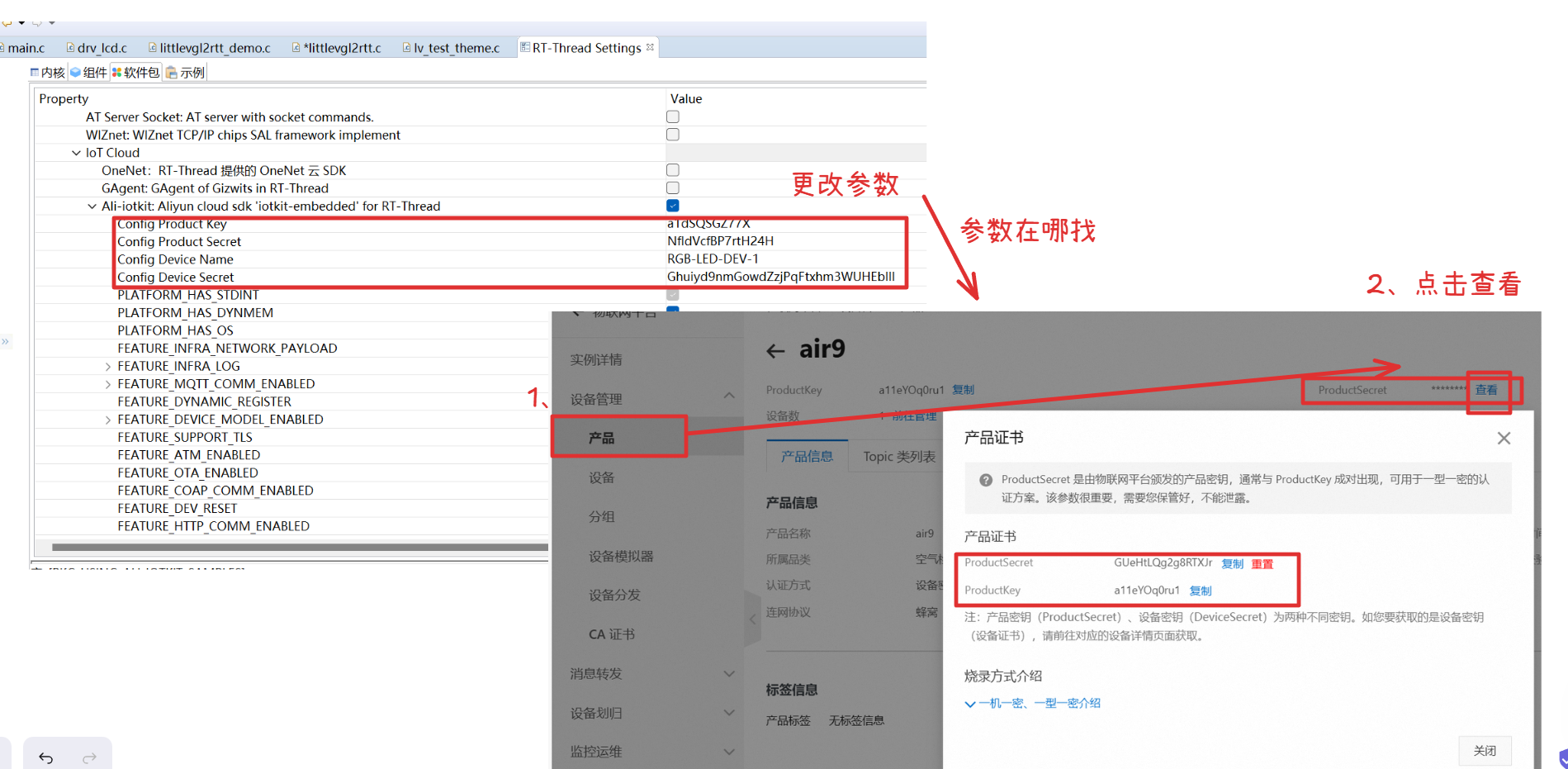Image resolution: width=1568 pixels, height=769 pixels.
Task: Uncheck the Ali-iotkit package checkbox
Action: click(673, 206)
